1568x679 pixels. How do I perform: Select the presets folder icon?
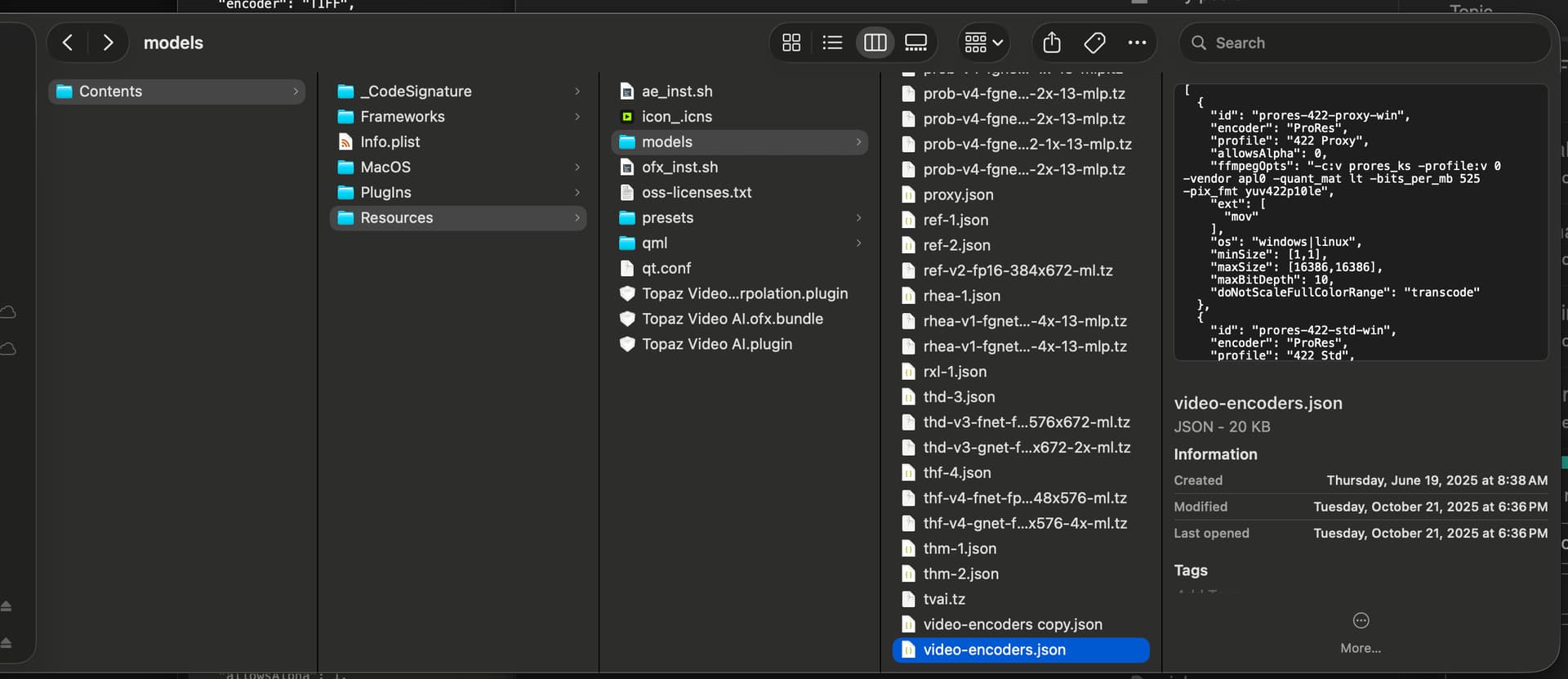coord(626,218)
